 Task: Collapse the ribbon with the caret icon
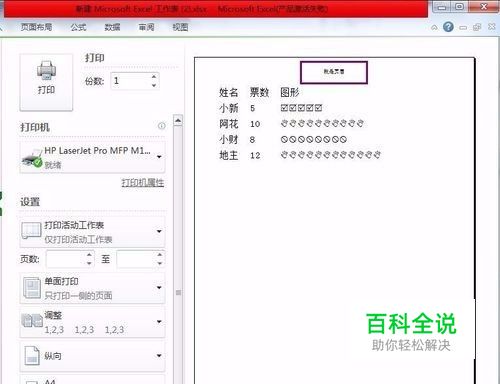tap(434, 27)
